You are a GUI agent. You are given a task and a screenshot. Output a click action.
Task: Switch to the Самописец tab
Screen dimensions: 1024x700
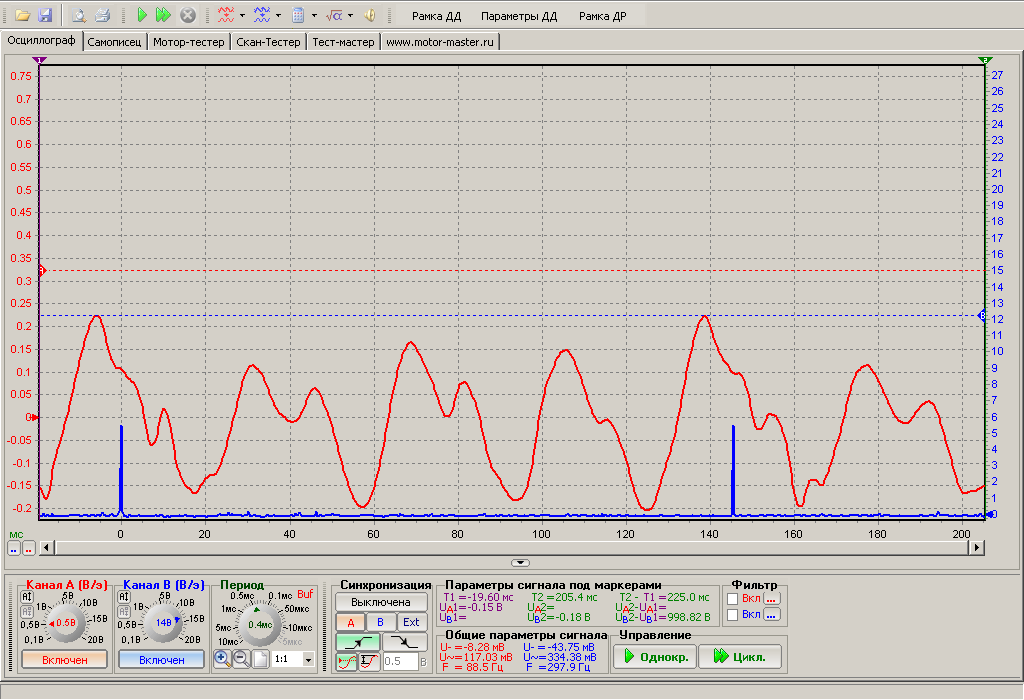point(114,42)
